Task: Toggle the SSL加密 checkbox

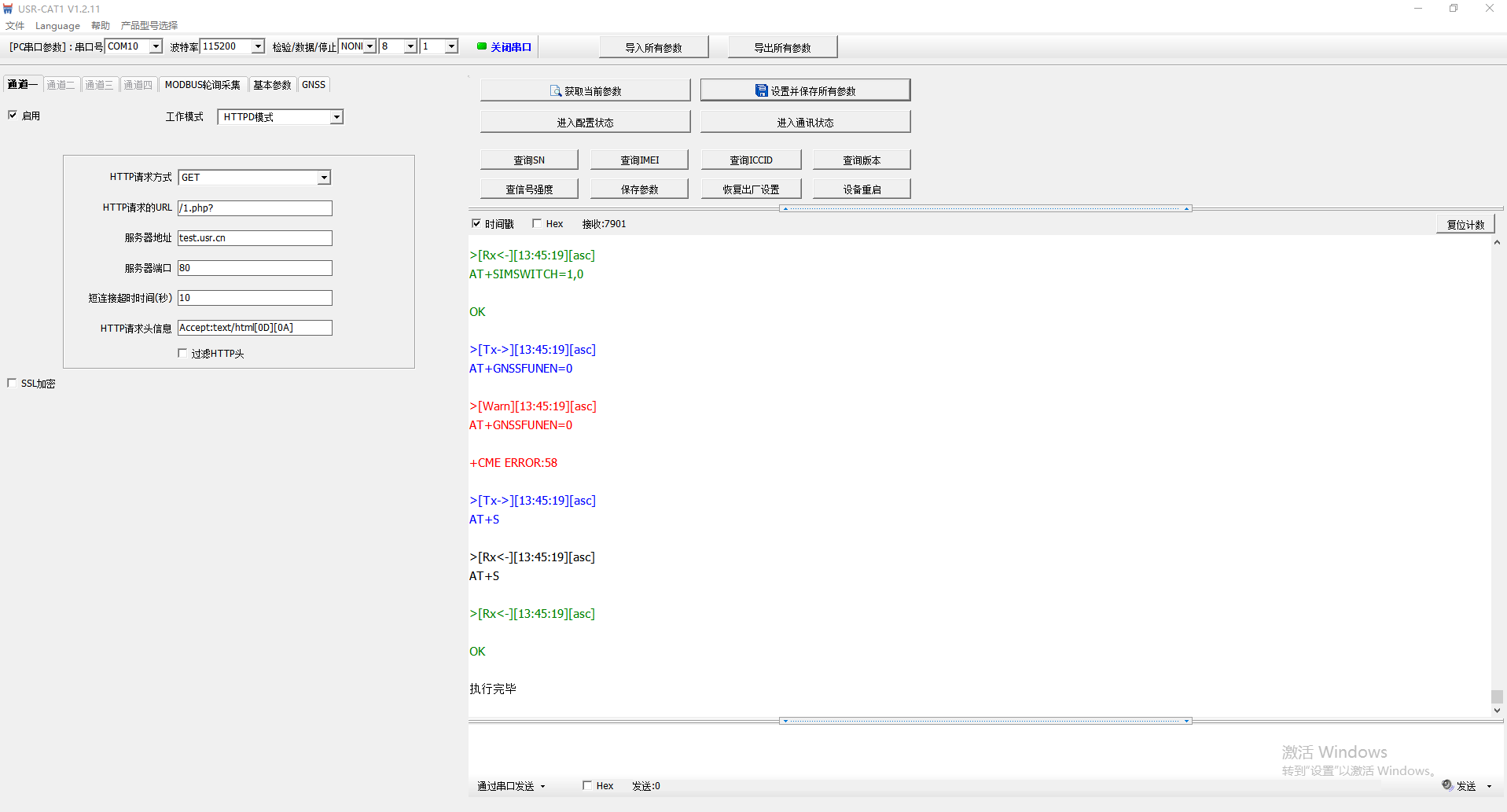Action: [12, 384]
